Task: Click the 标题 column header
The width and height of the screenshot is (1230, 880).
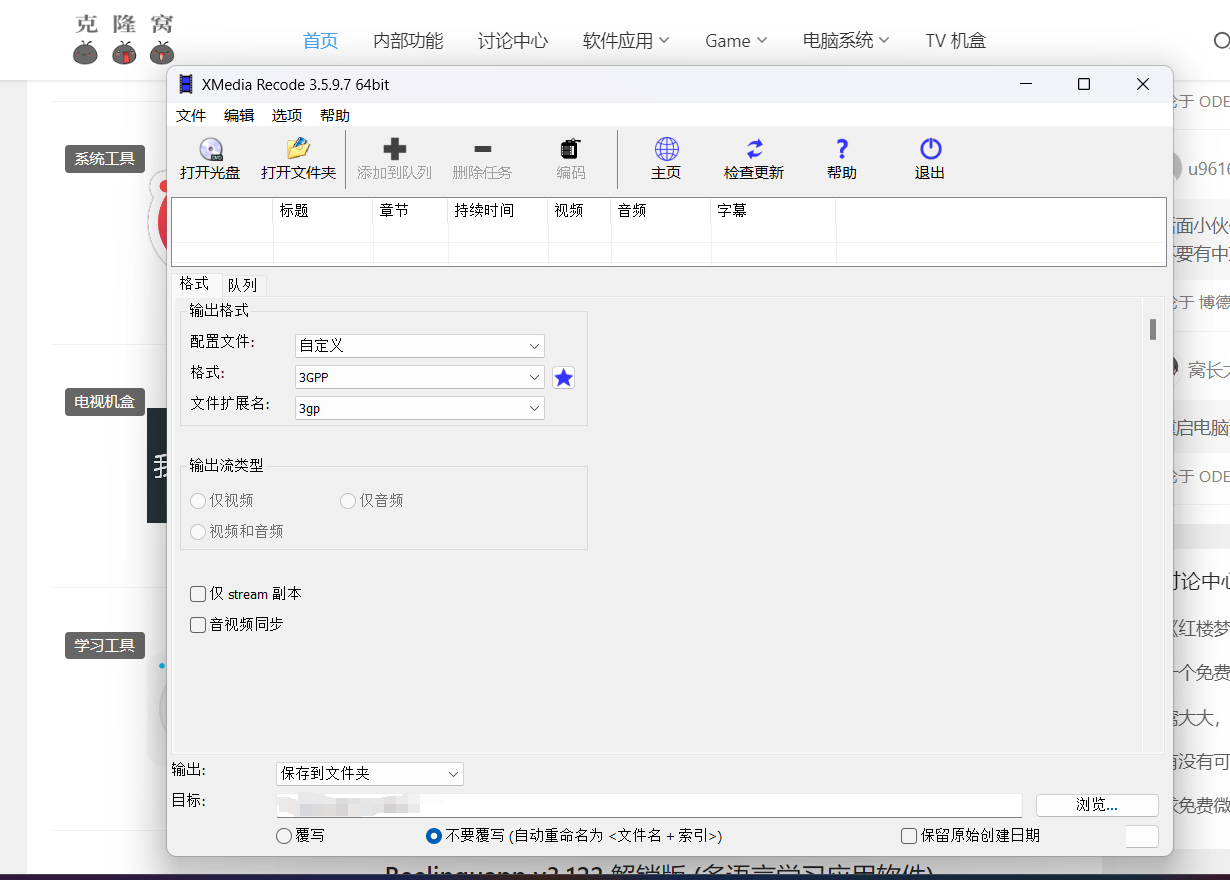Action: 323,211
